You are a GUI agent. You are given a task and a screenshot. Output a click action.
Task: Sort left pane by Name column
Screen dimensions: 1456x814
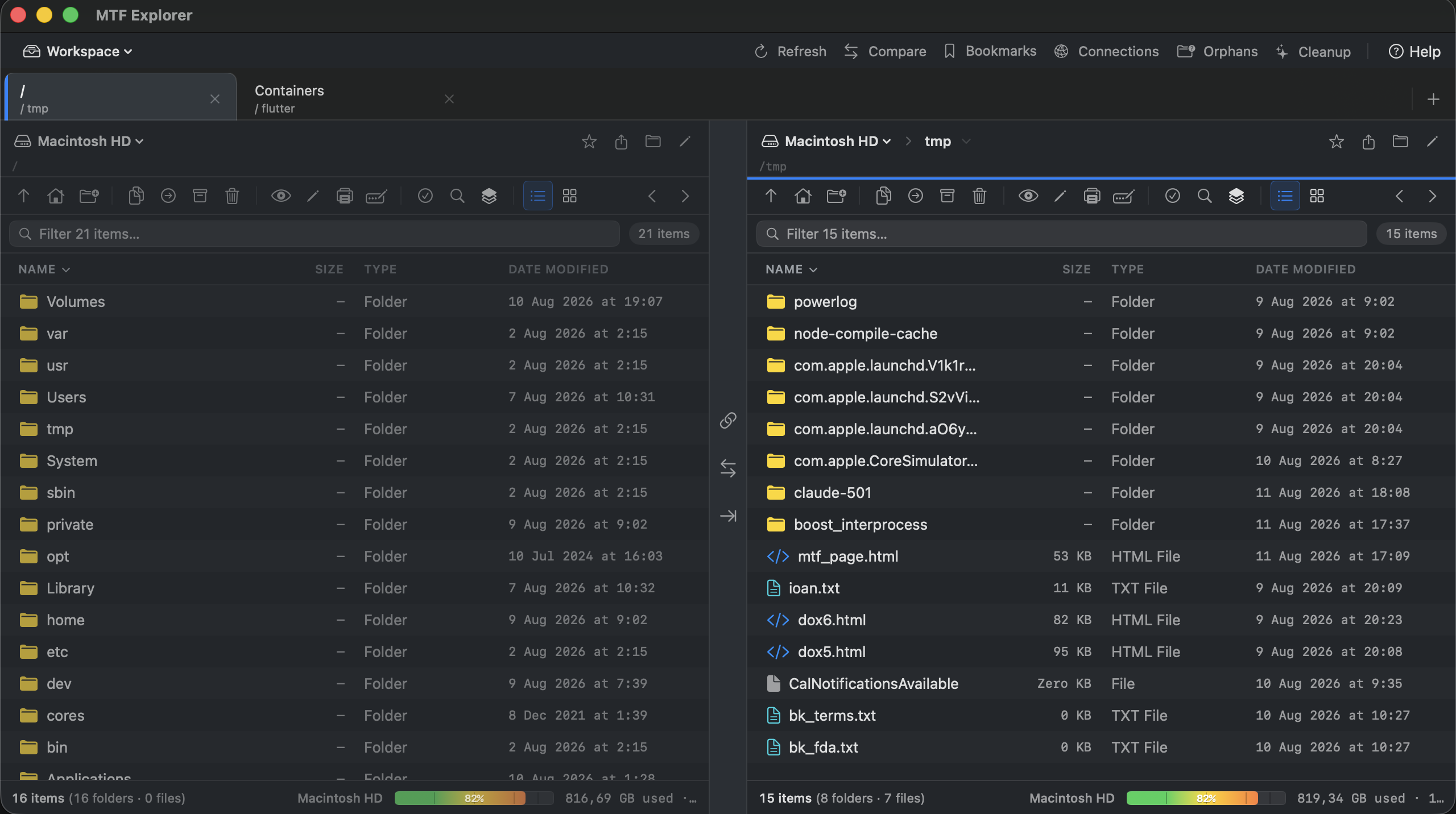click(x=44, y=269)
